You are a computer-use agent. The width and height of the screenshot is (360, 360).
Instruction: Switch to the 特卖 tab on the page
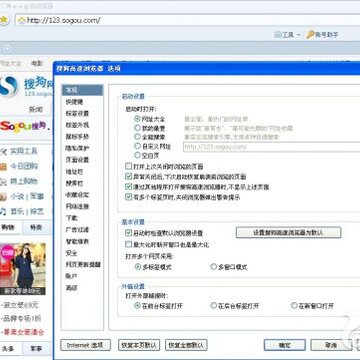[x=37, y=228]
